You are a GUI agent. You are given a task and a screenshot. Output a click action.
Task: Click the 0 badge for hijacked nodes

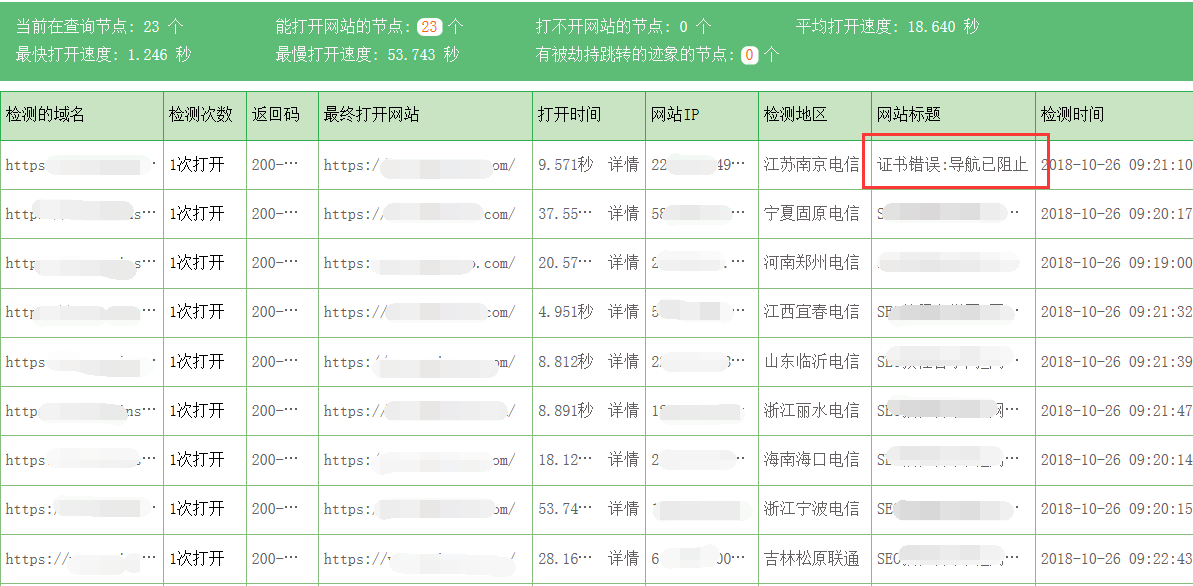pyautogui.click(x=750, y=55)
